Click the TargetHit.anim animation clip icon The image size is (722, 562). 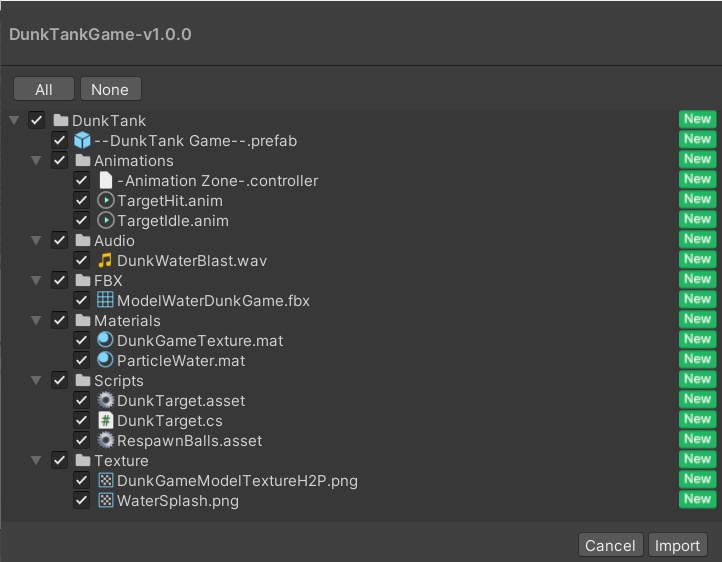click(x=106, y=200)
